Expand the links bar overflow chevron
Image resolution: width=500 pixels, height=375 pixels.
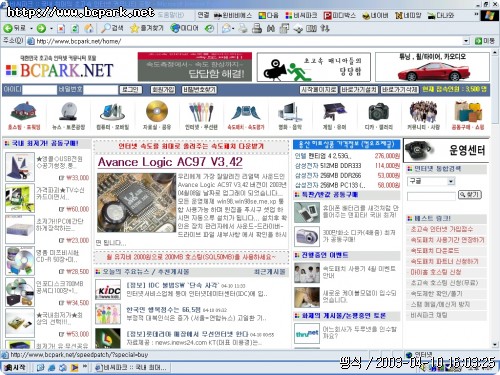point(476,15)
